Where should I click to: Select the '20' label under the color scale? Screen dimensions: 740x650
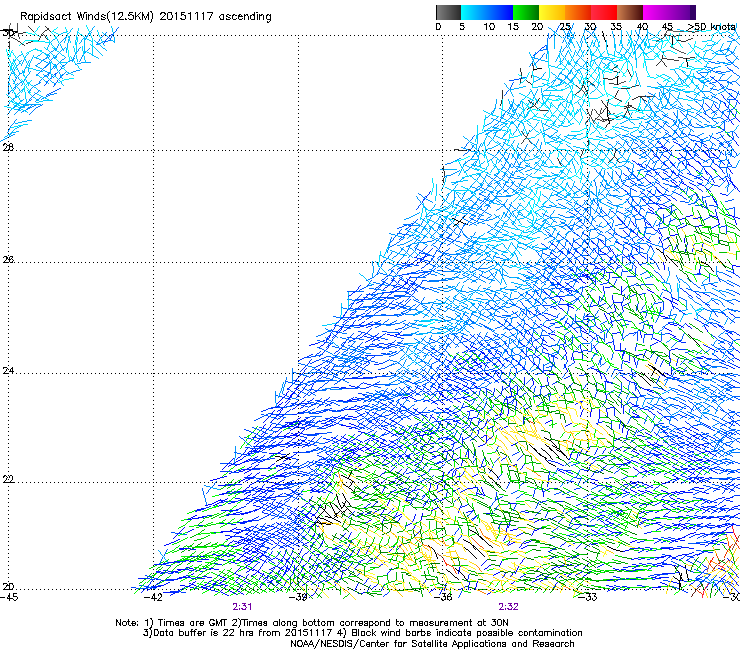click(x=537, y=27)
